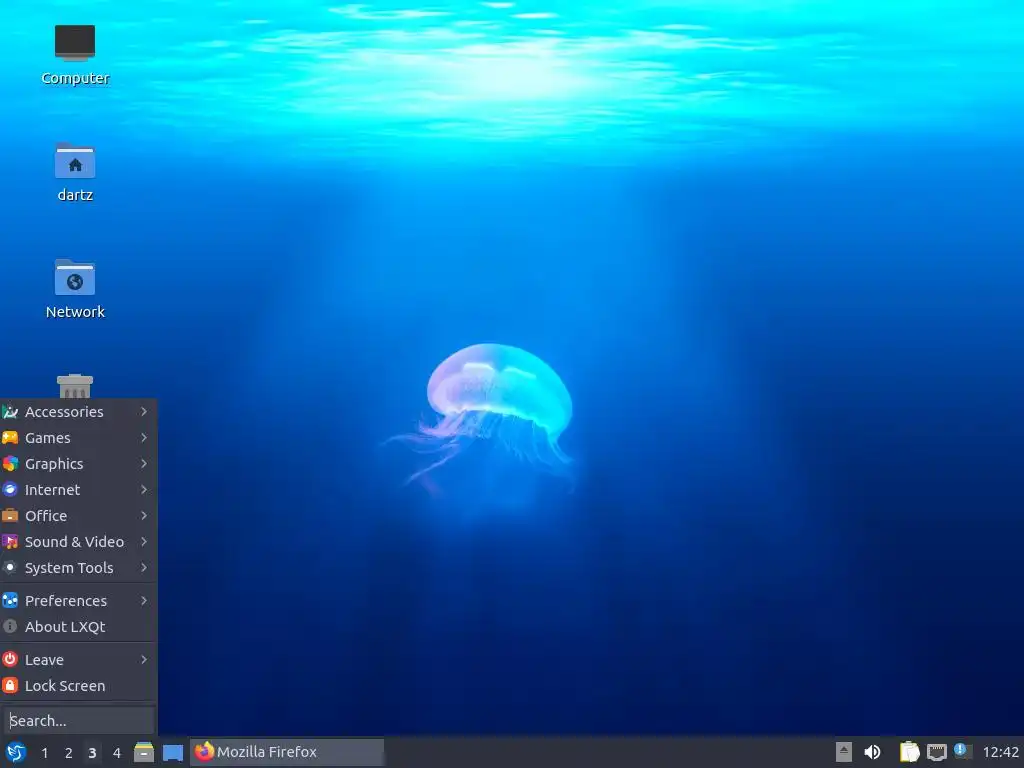The height and width of the screenshot is (768, 1024).
Task: Click the Firefox icon in the taskbar
Action: click(204, 752)
